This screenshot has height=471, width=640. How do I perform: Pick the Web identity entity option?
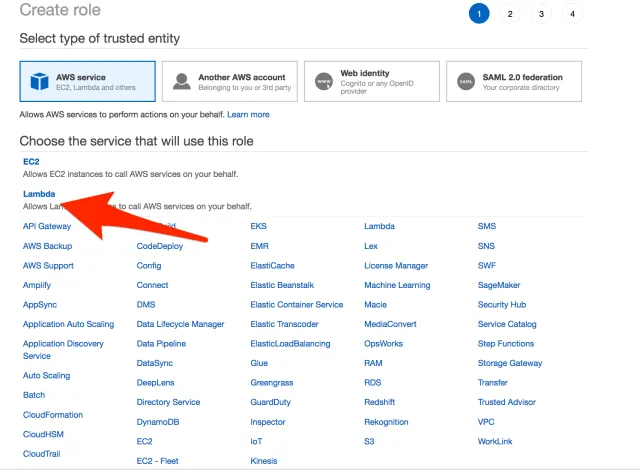tap(372, 81)
